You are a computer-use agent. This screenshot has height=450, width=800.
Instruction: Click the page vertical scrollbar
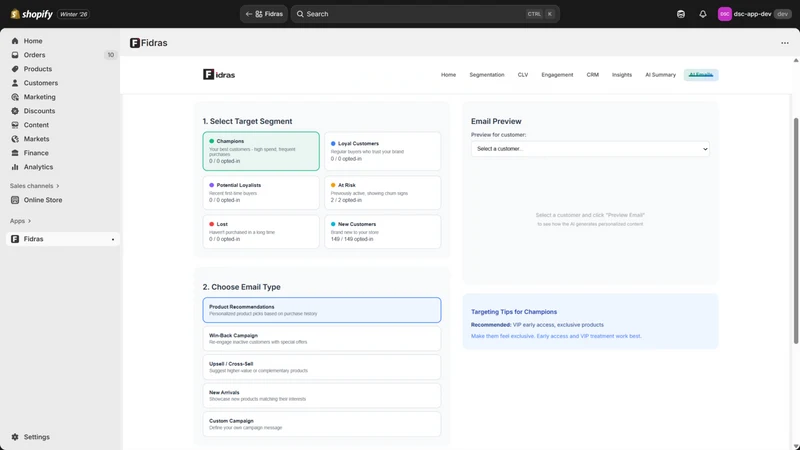click(795, 231)
